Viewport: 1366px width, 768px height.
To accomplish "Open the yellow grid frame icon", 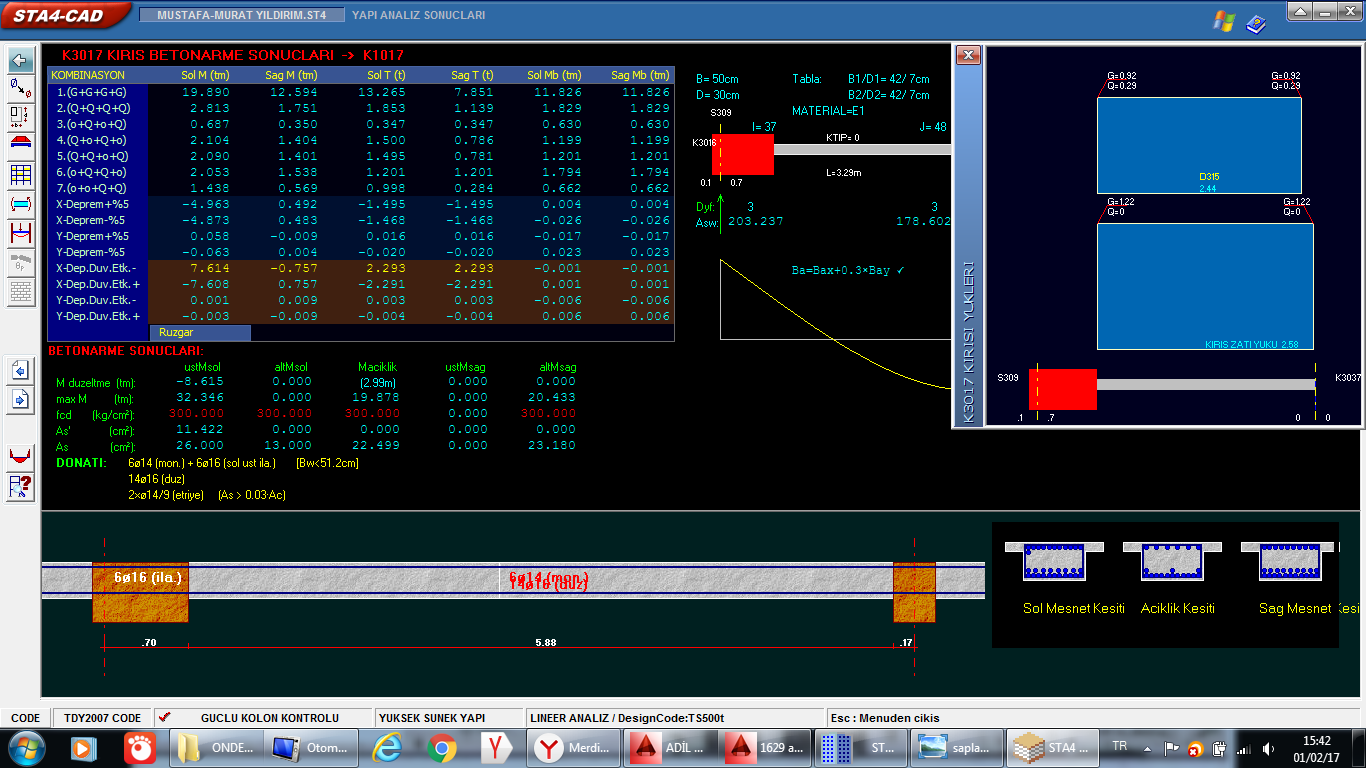I will click(20, 176).
